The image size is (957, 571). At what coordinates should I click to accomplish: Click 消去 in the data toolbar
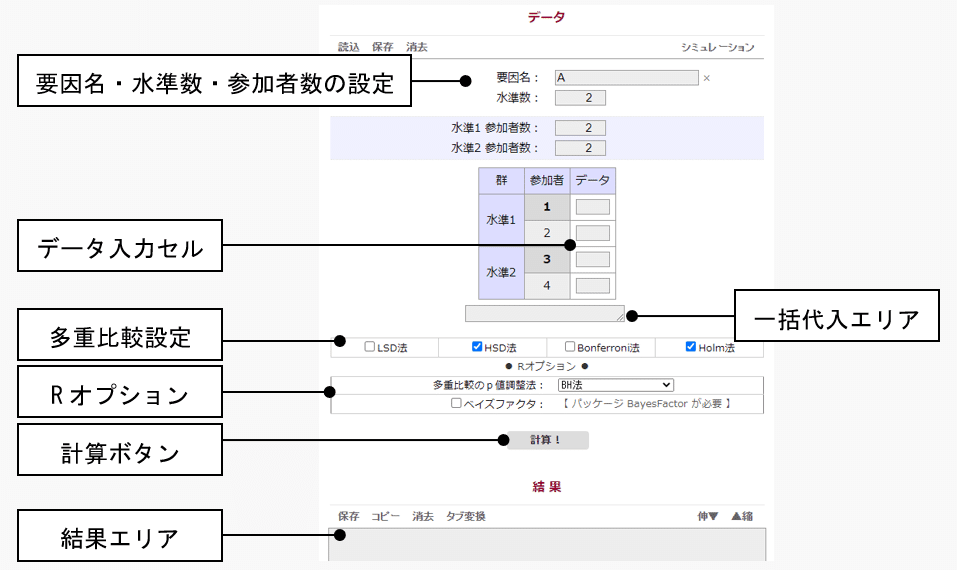tap(417, 47)
